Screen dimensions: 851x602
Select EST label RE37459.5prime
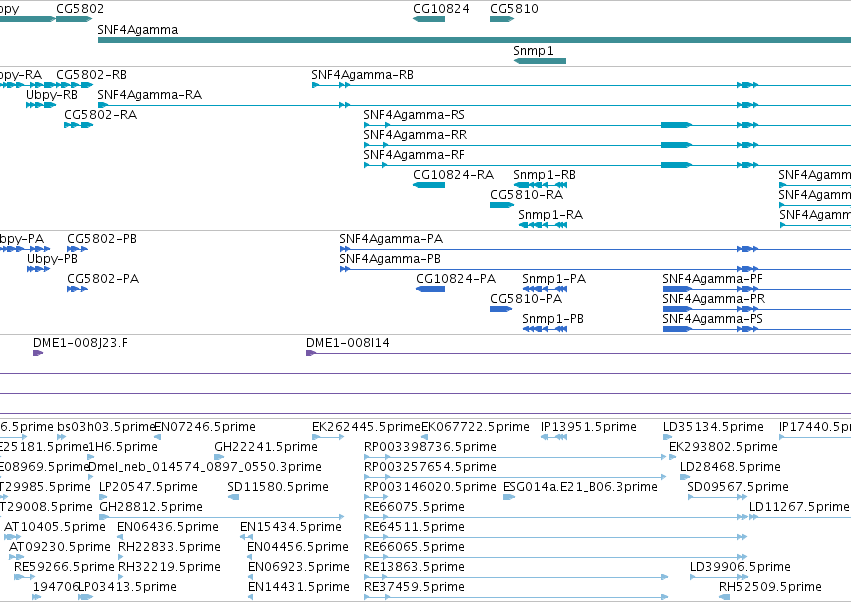415,587
